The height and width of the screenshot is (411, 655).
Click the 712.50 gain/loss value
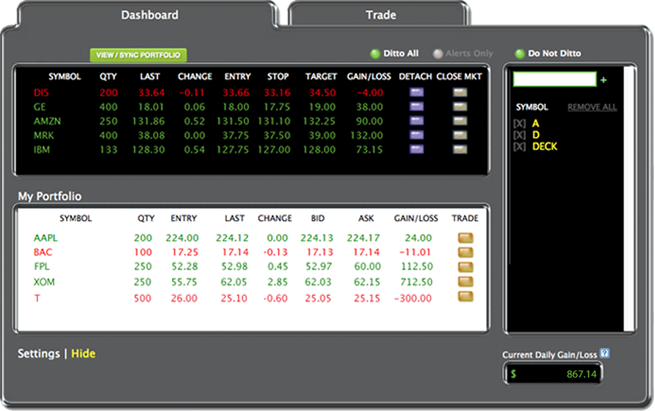click(416, 282)
